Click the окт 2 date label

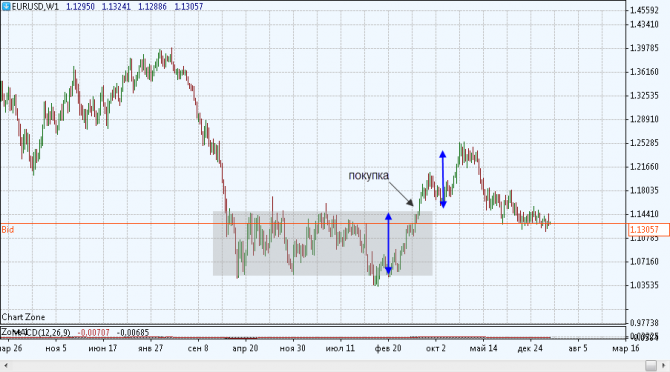point(435,349)
